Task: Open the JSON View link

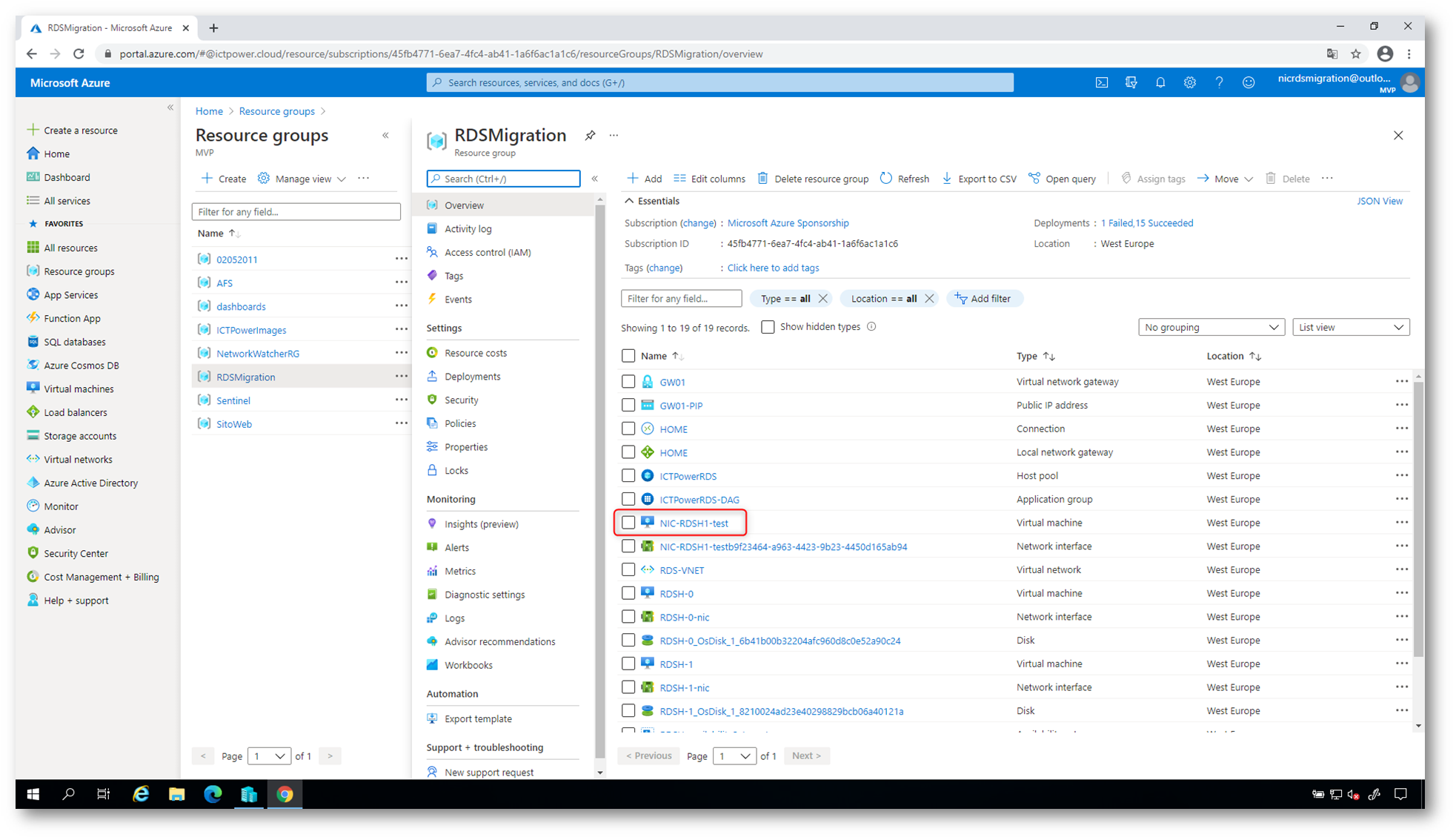Action: click(x=1379, y=201)
